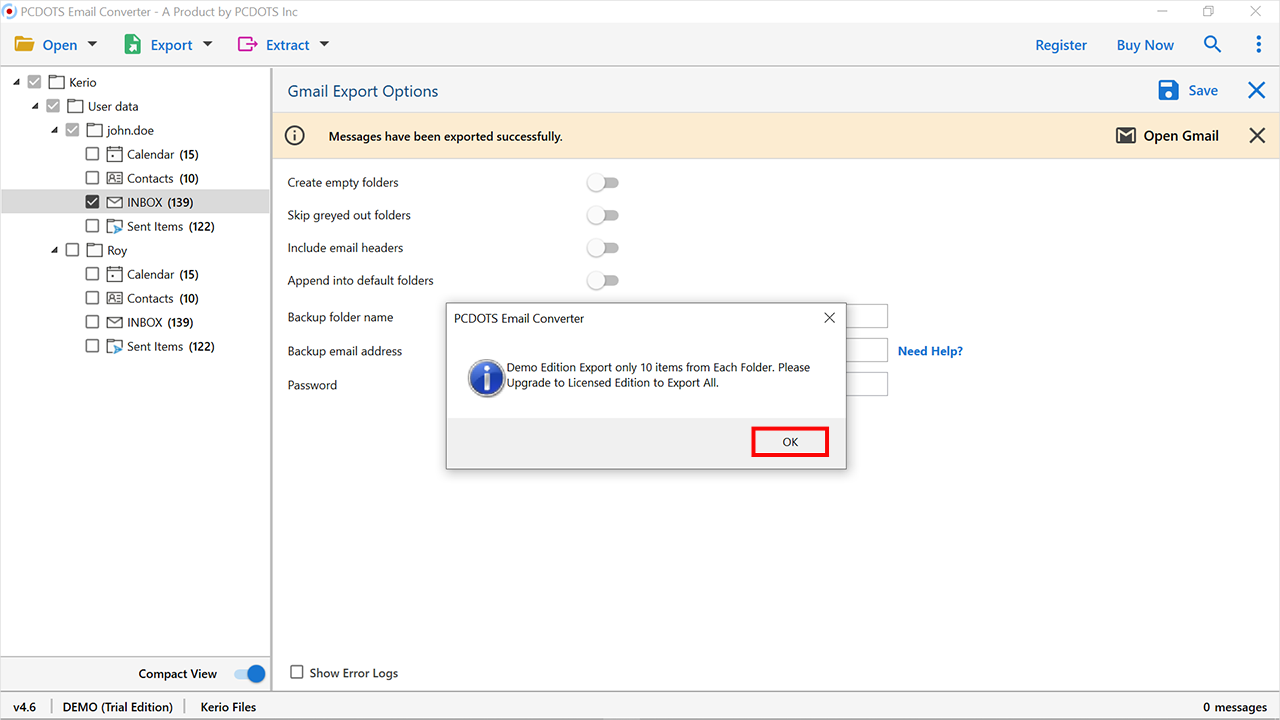Click john.doe INBOX envelope icon
This screenshot has width=1280, height=720.
tap(115, 202)
